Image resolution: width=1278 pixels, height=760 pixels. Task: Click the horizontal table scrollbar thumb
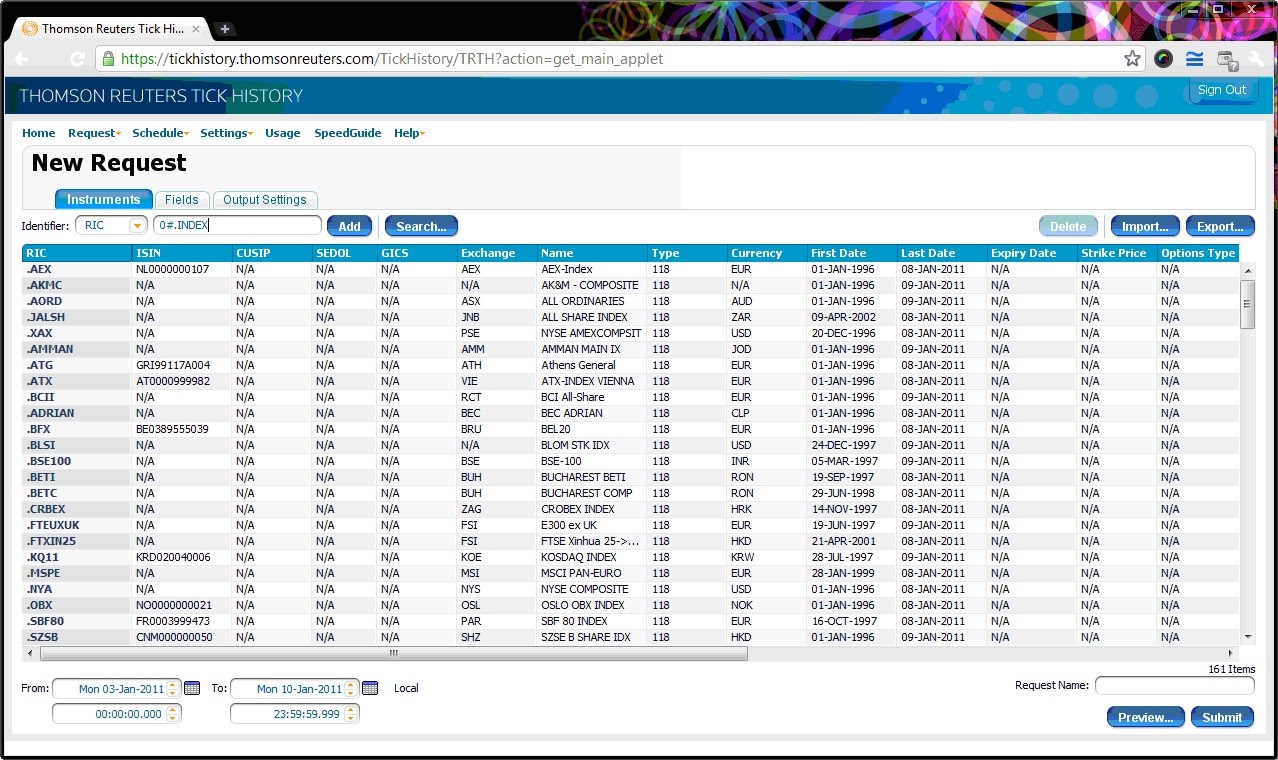[x=393, y=653]
